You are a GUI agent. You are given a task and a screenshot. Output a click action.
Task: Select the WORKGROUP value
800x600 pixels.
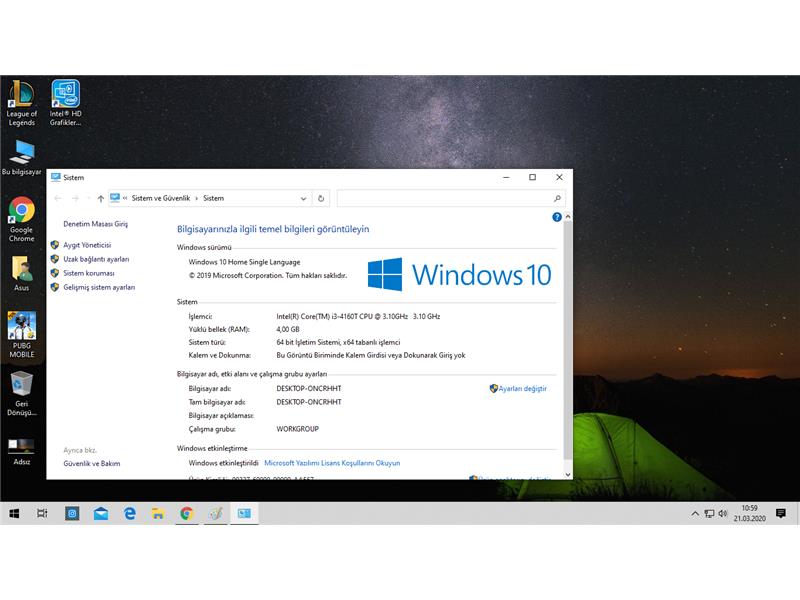point(297,429)
